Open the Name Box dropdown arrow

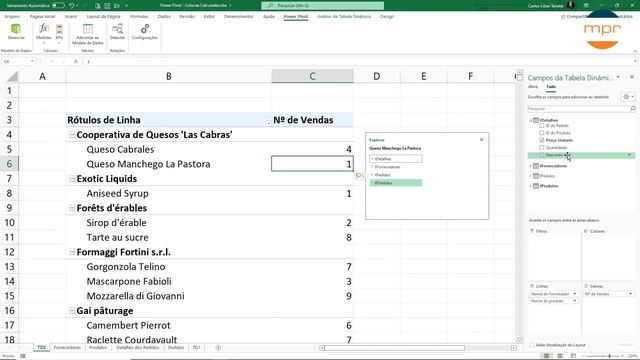[x=32, y=61]
